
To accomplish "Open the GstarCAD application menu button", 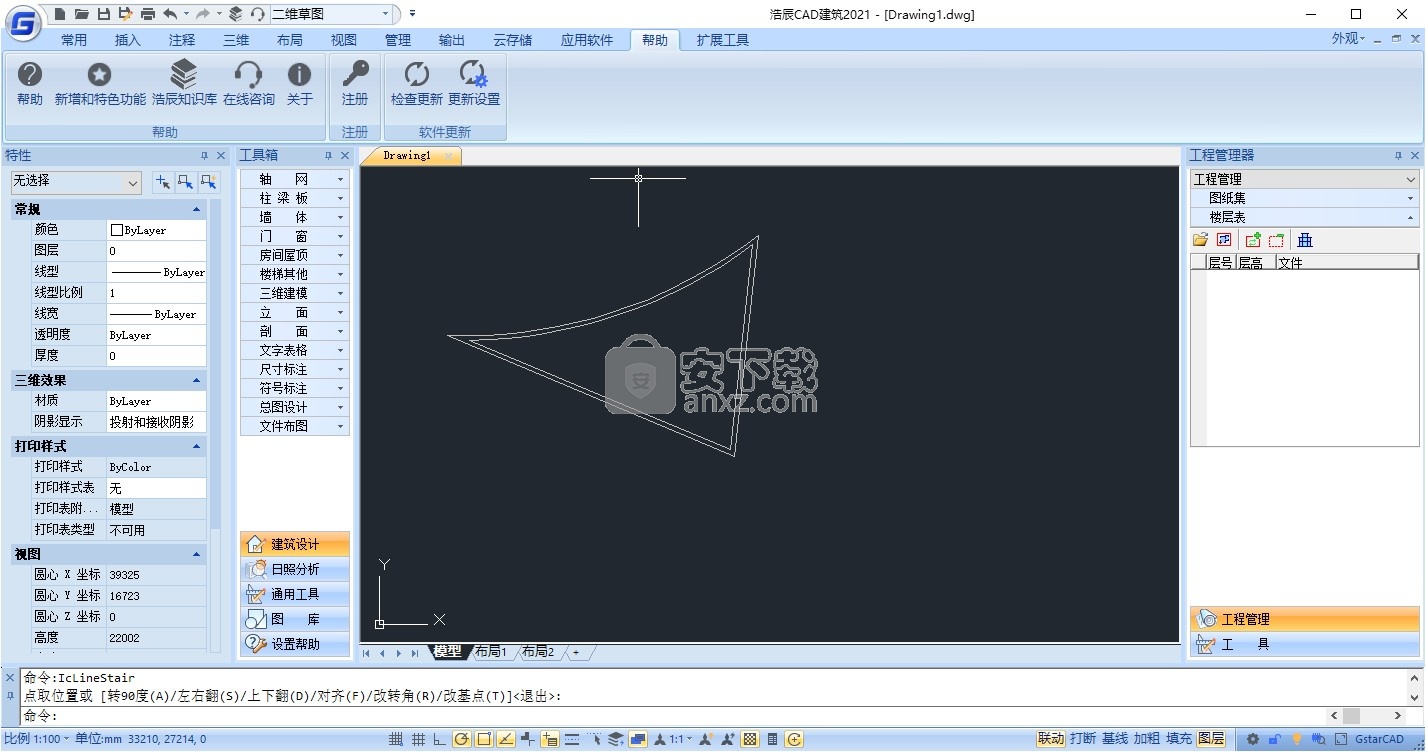I will click(x=22, y=23).
